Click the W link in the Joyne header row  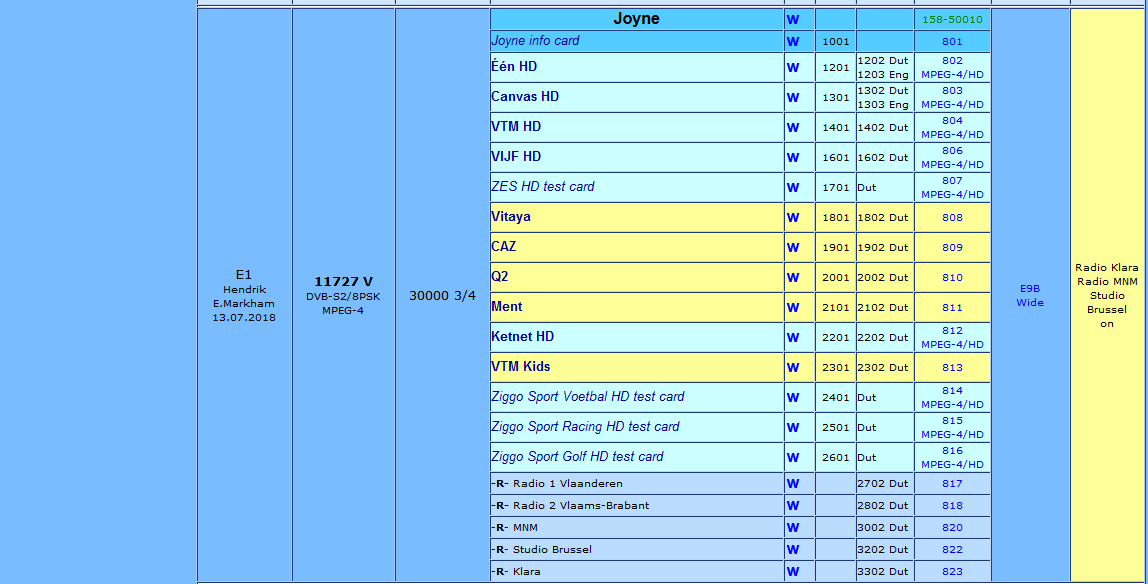[793, 20]
